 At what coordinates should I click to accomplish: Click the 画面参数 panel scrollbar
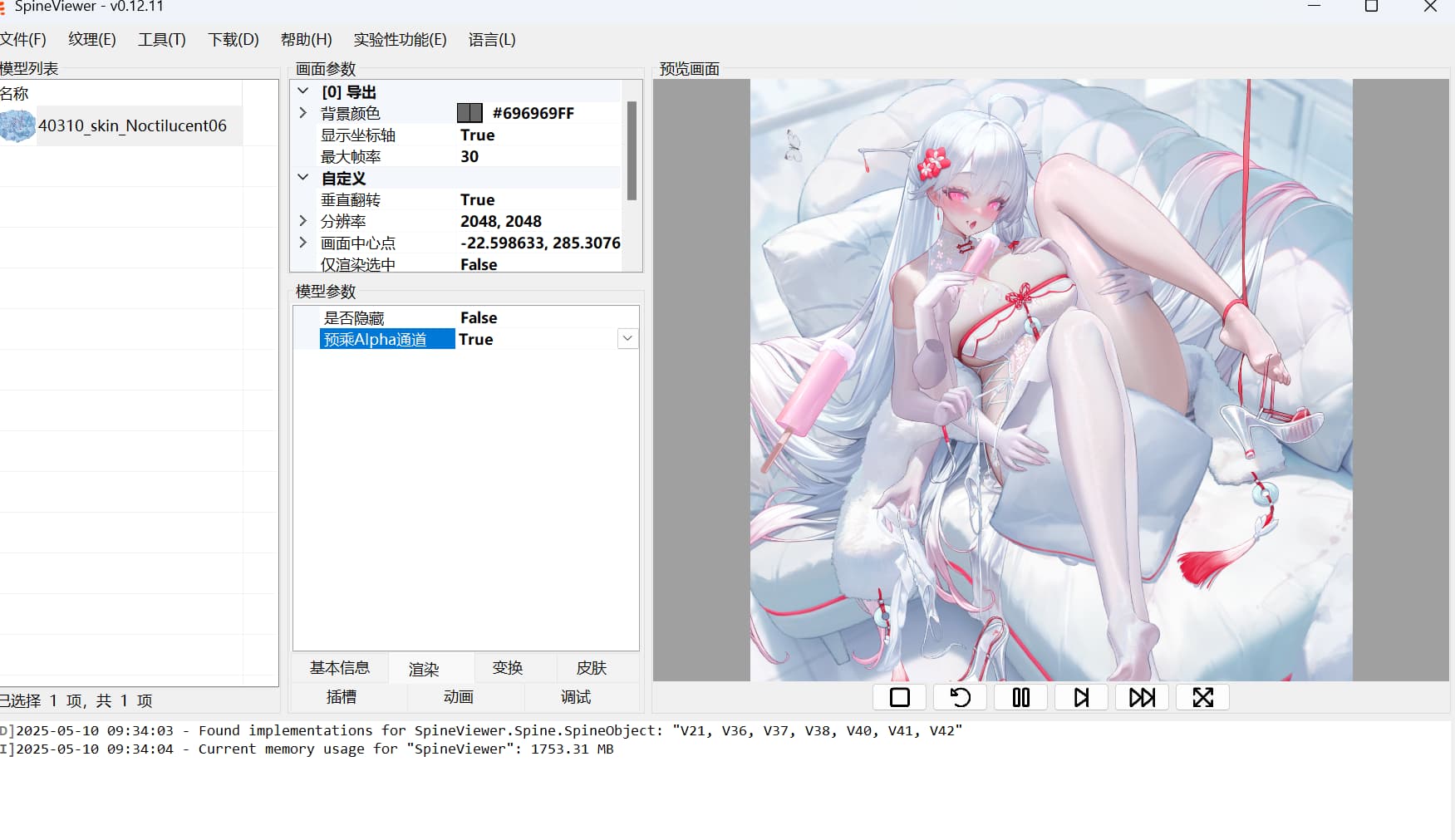tap(632, 150)
